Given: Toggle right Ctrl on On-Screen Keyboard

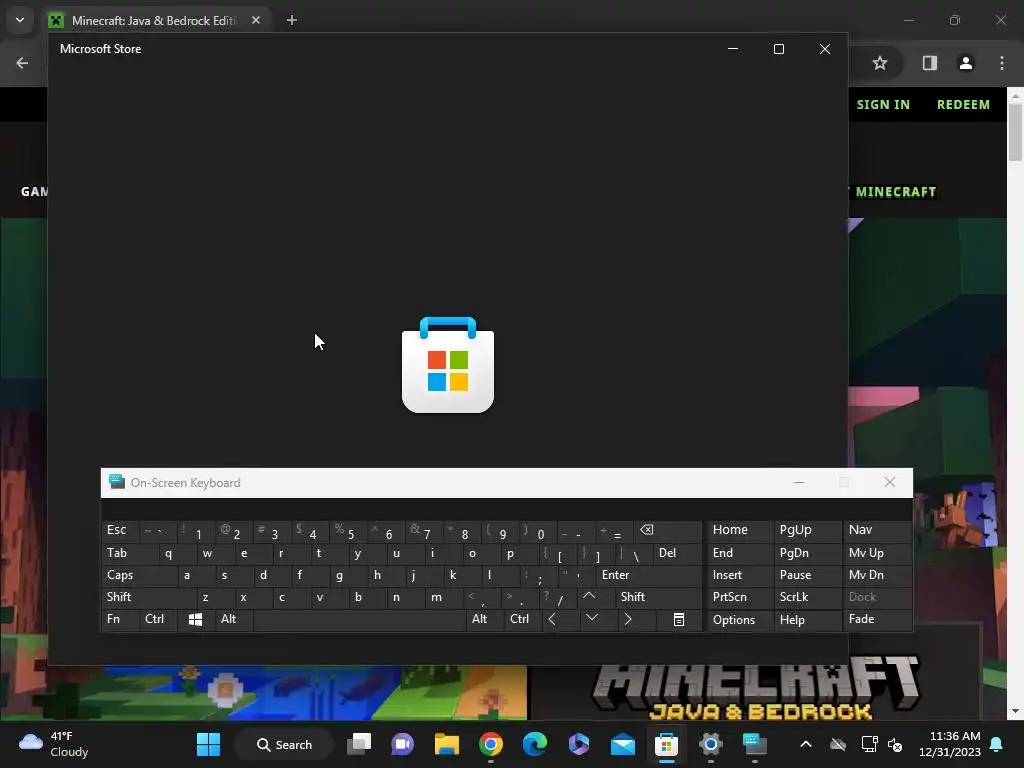Looking at the screenshot, I should [x=522, y=619].
